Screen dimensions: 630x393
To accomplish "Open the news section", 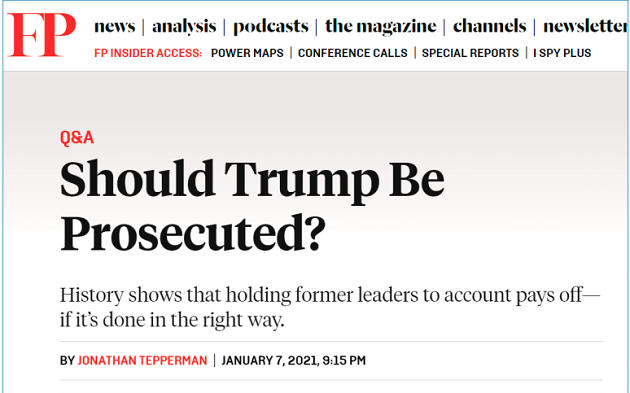I will [x=115, y=27].
